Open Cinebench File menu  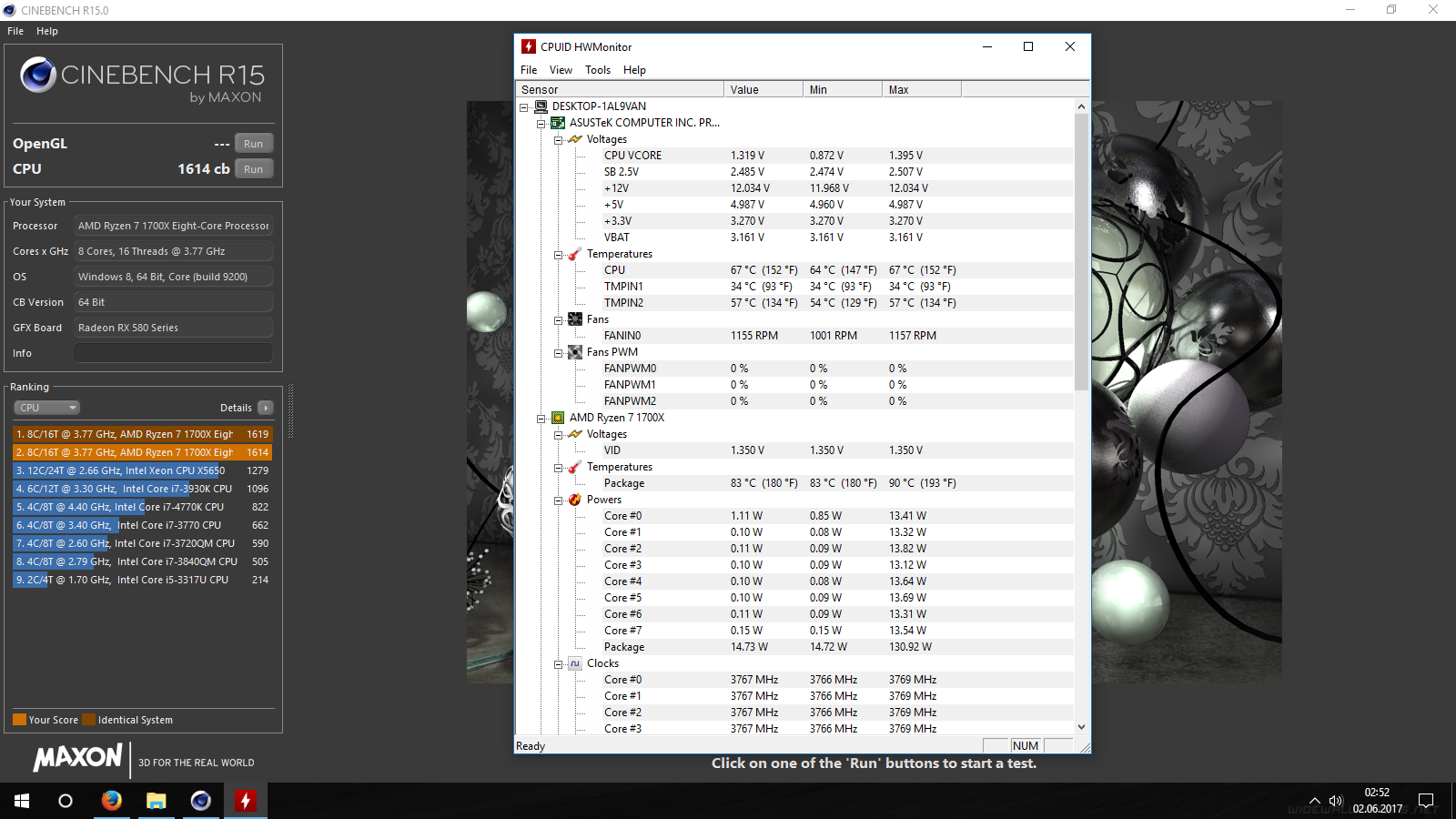click(x=15, y=31)
